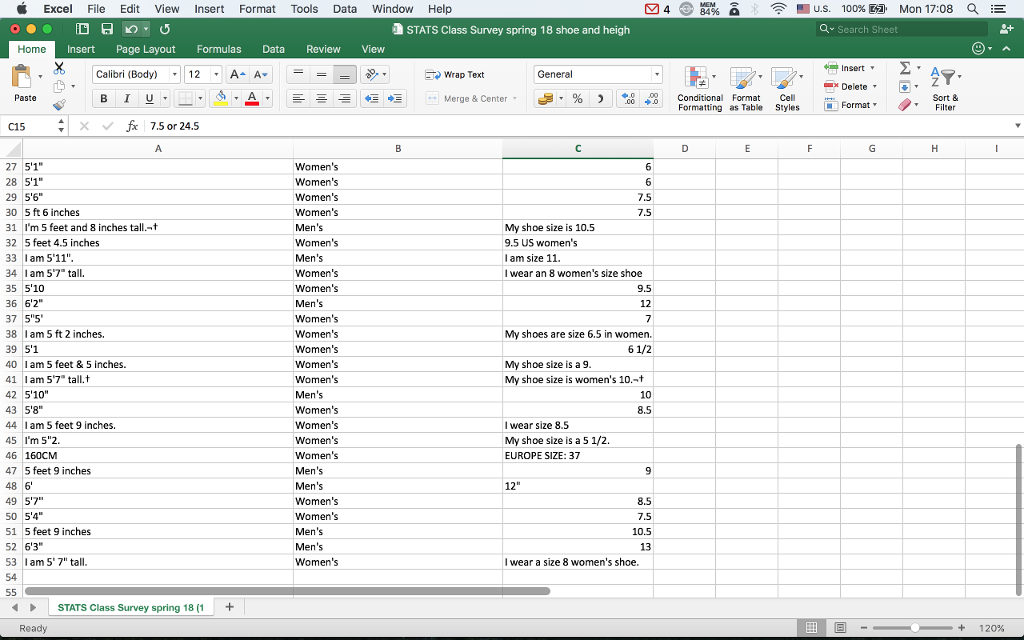Image resolution: width=1024 pixels, height=640 pixels.
Task: Open Format as Table gallery
Action: 746,88
